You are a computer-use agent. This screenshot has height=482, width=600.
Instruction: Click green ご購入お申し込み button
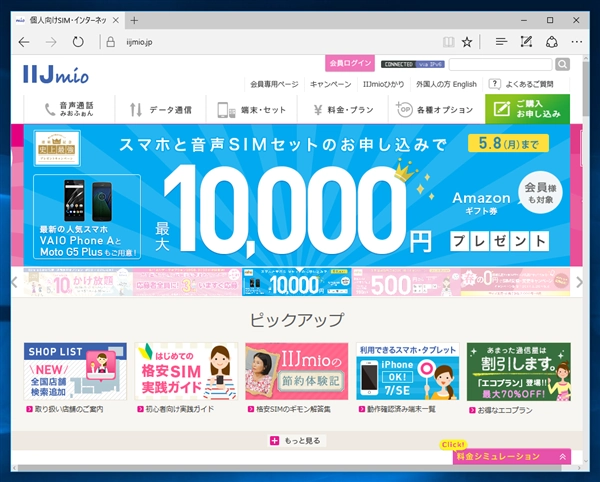coord(527,109)
